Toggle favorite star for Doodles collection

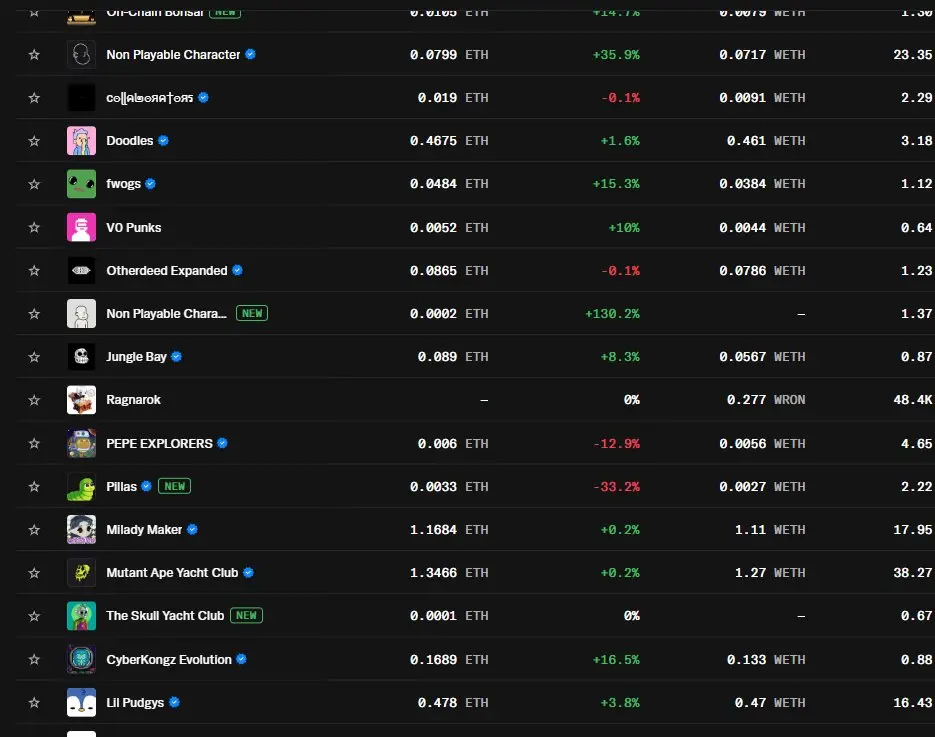tap(34, 141)
